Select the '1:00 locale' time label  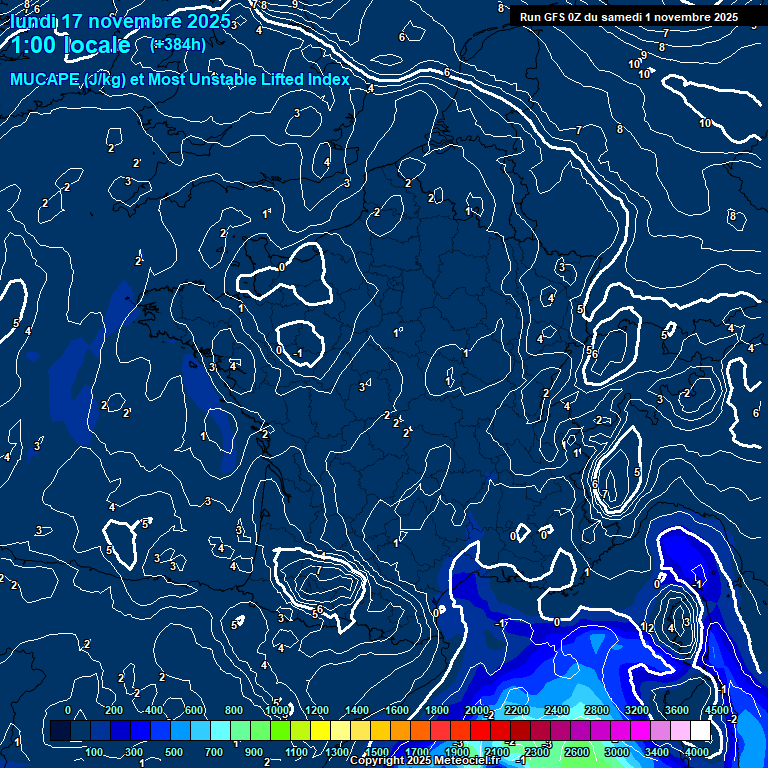[x=71, y=45]
